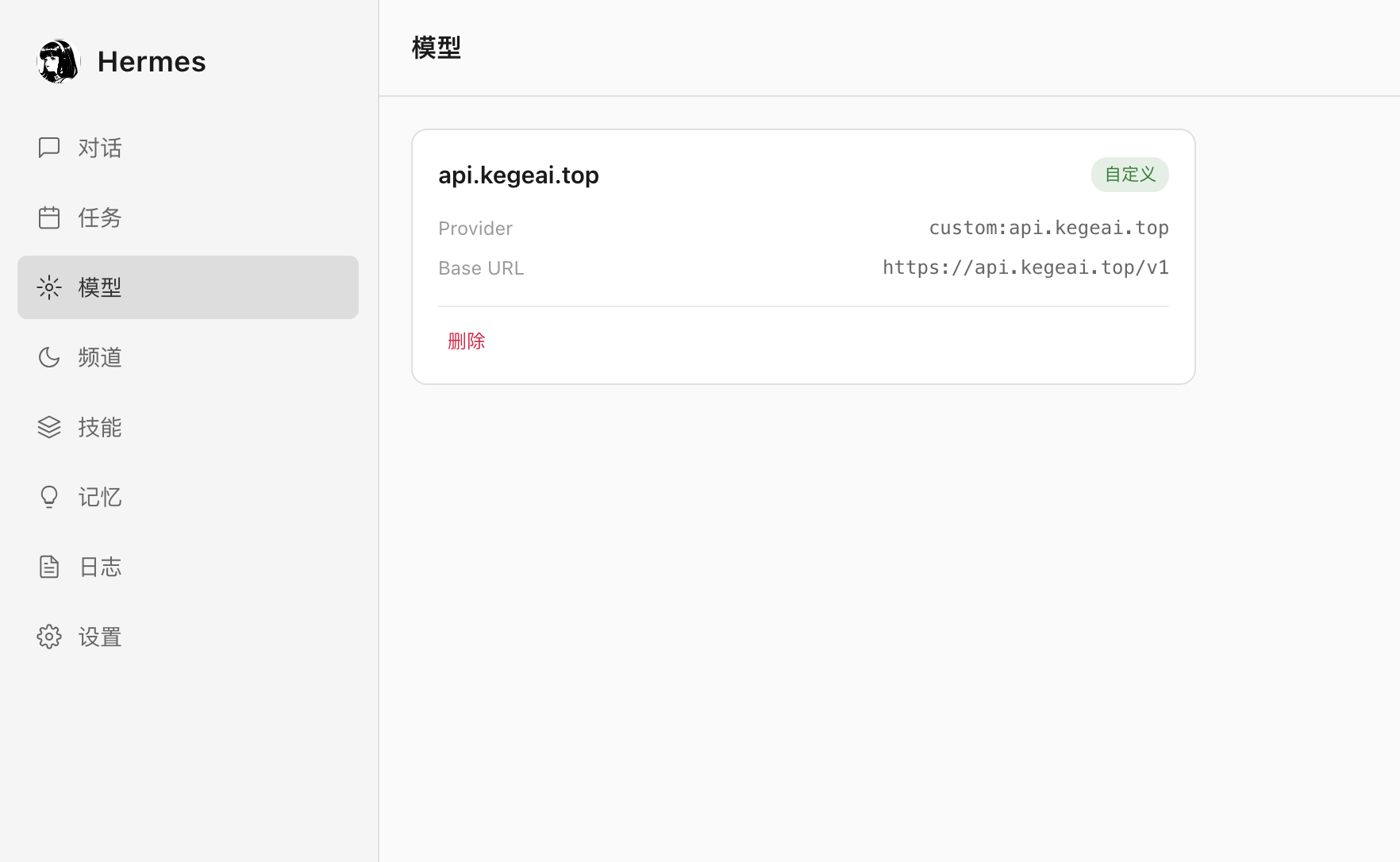Click the chat bubble icon for 对话
1400x862 pixels.
click(x=49, y=148)
